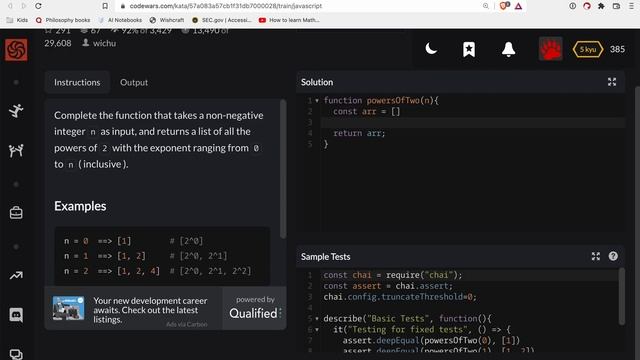This screenshot has width=640, height=360.
Task: Go forward in browser history
Action: [x=24, y=6]
